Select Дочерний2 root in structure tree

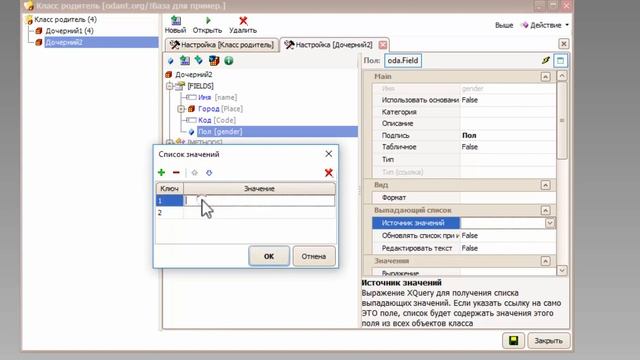[193, 75]
